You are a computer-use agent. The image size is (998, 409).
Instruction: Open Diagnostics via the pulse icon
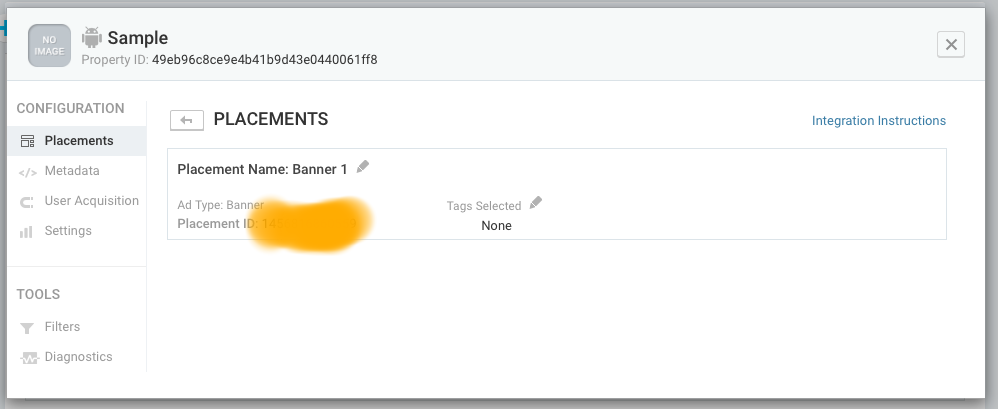(x=27, y=357)
